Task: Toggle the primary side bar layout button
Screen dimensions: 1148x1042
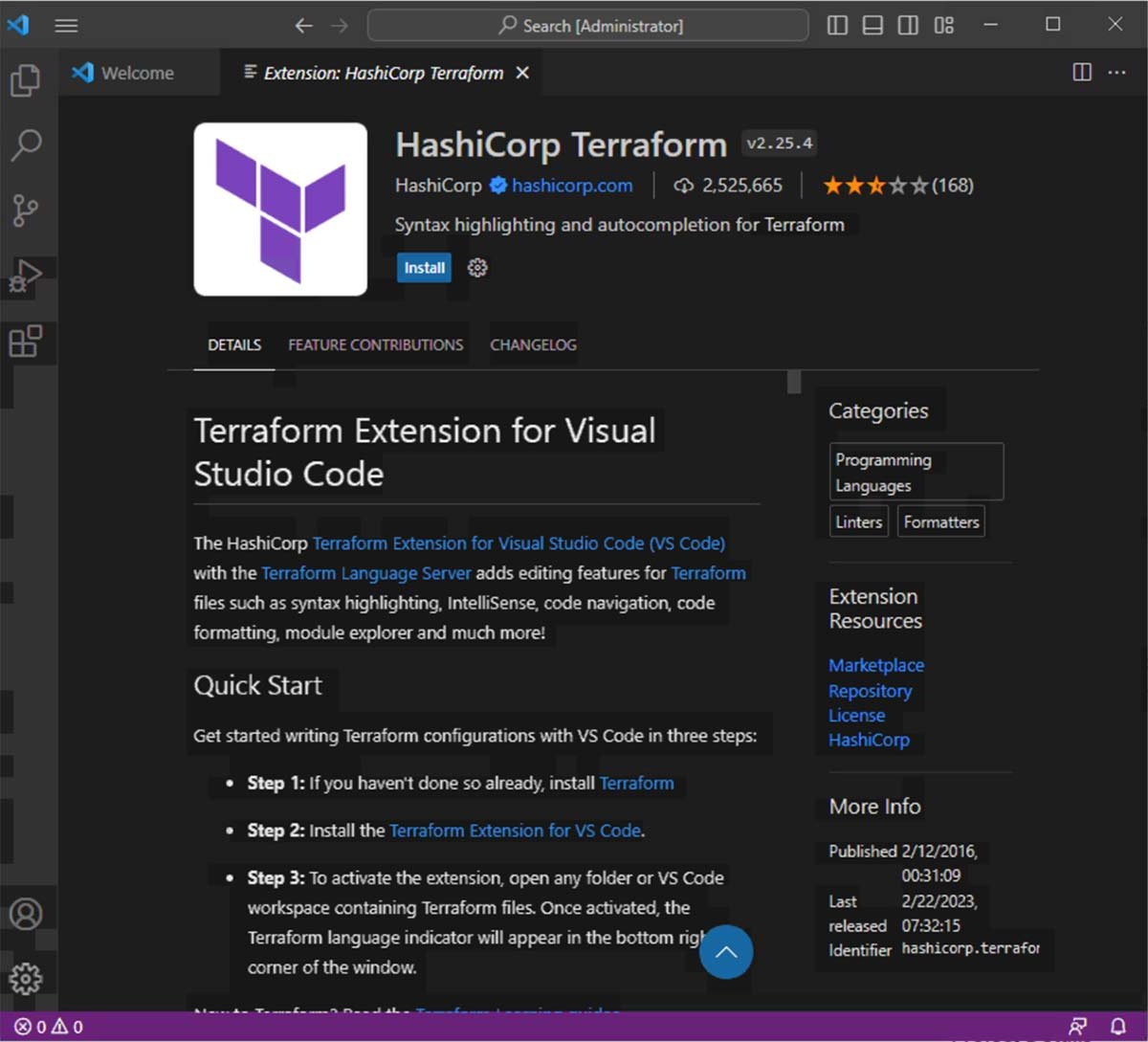Action: 837,26
